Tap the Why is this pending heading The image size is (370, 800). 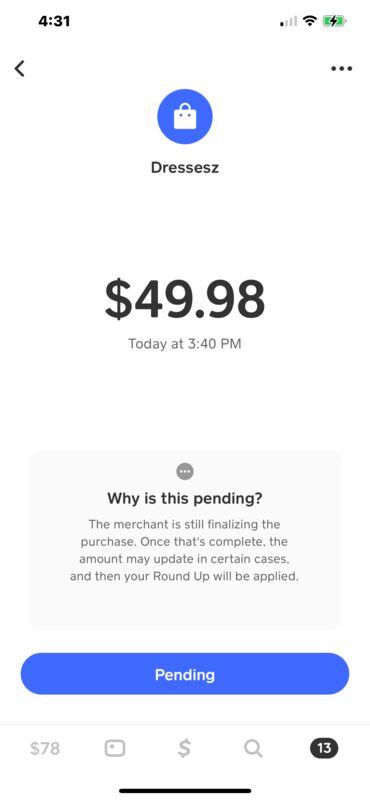coord(185,498)
